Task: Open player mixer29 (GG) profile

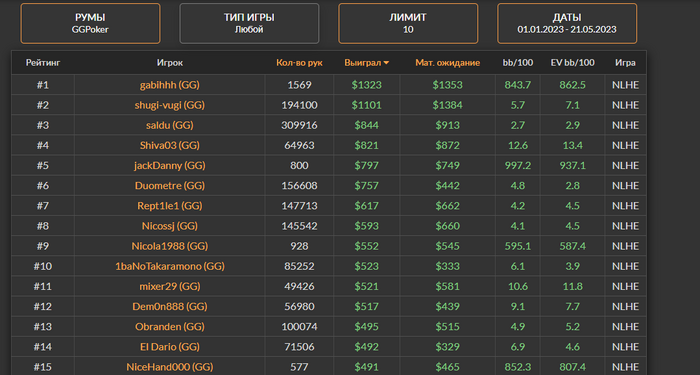Action: [x=170, y=286]
